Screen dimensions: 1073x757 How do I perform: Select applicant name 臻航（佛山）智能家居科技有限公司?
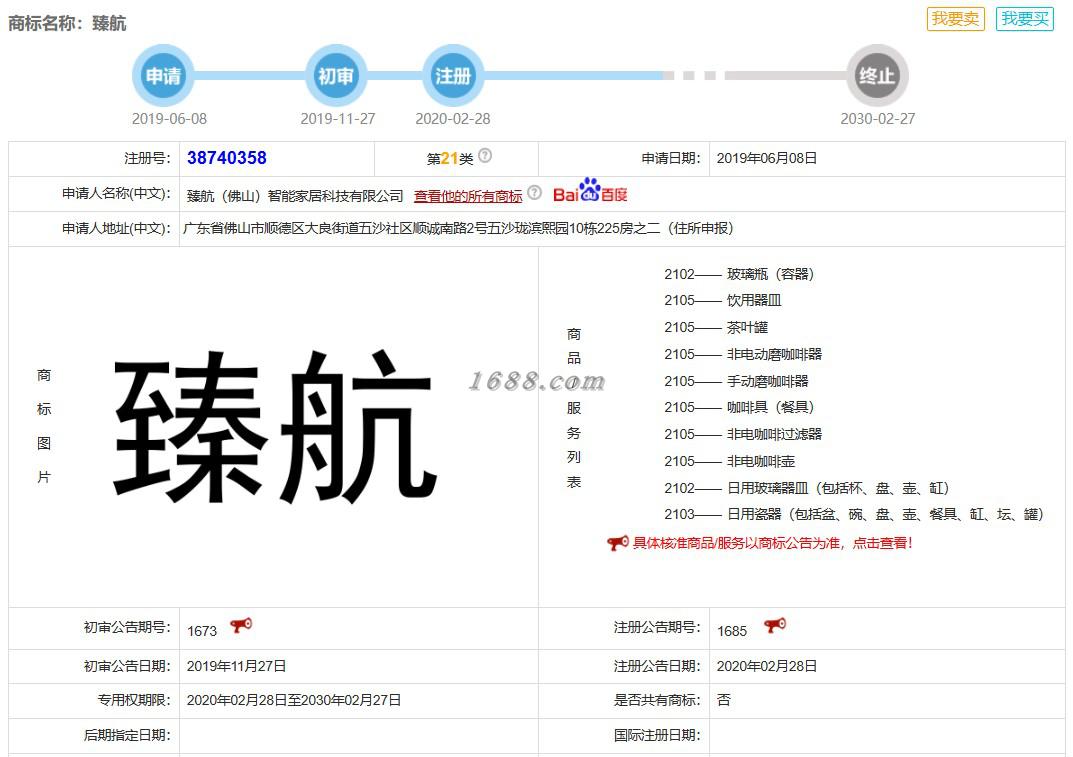[295, 196]
